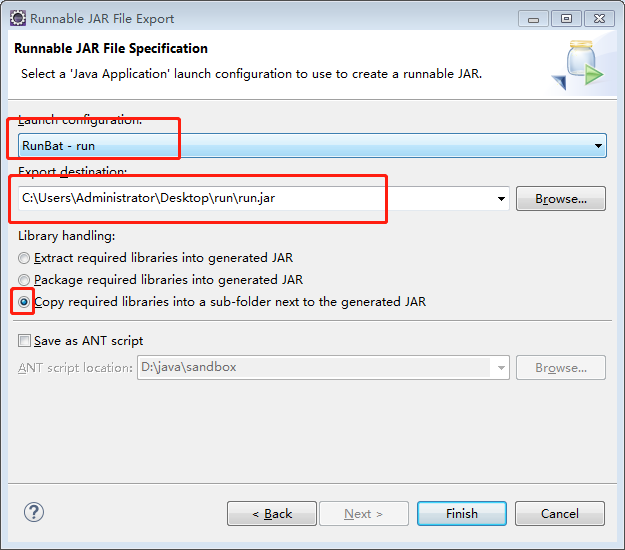
Task: Go to previous page with Back
Action: (272, 514)
